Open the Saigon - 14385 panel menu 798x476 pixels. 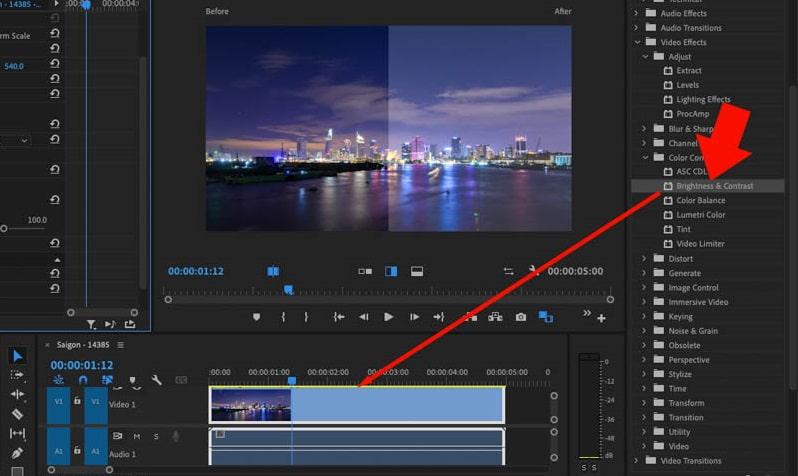pyautogui.click(x=121, y=345)
